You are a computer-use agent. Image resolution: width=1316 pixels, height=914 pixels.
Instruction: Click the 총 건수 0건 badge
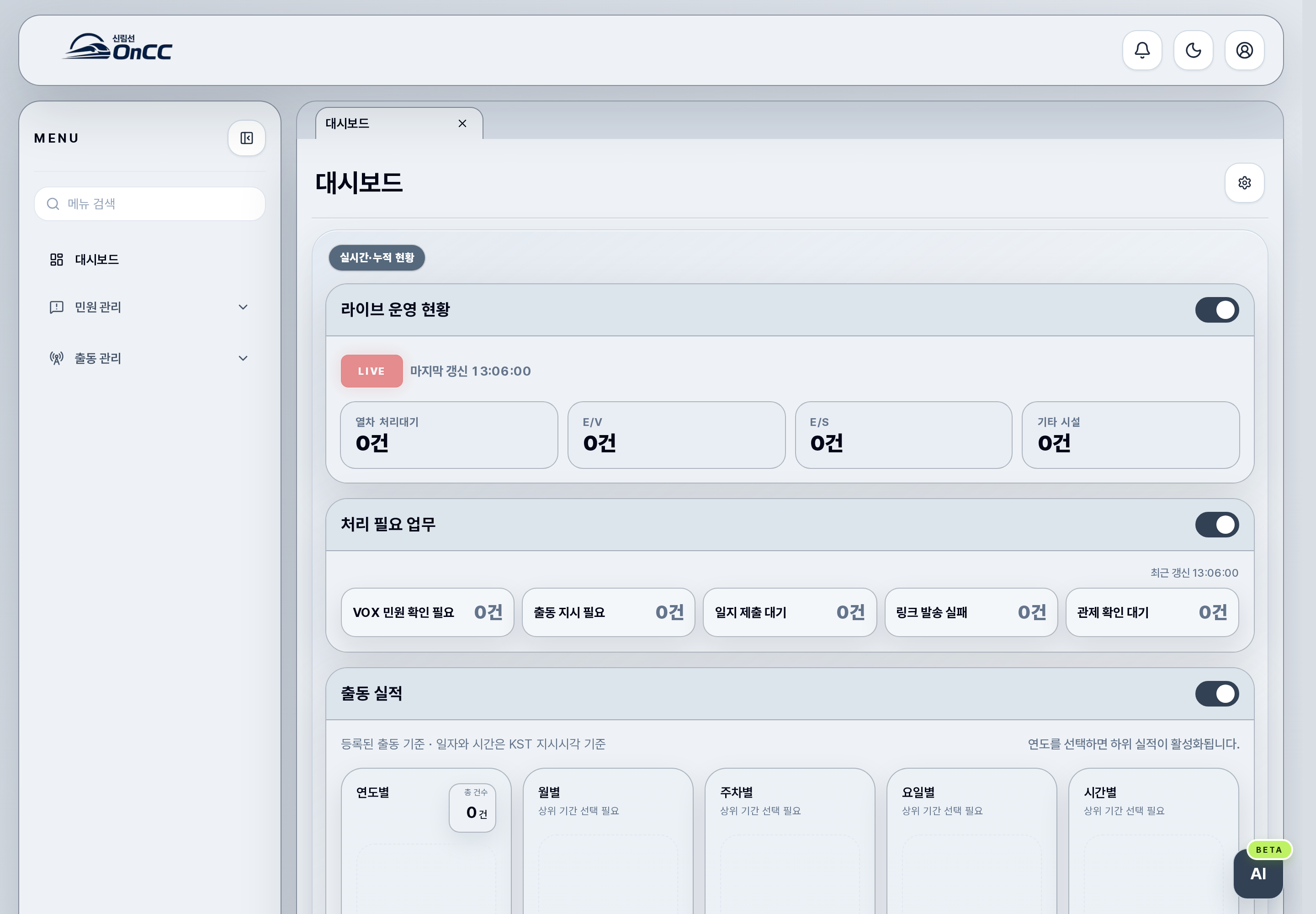coord(472,808)
